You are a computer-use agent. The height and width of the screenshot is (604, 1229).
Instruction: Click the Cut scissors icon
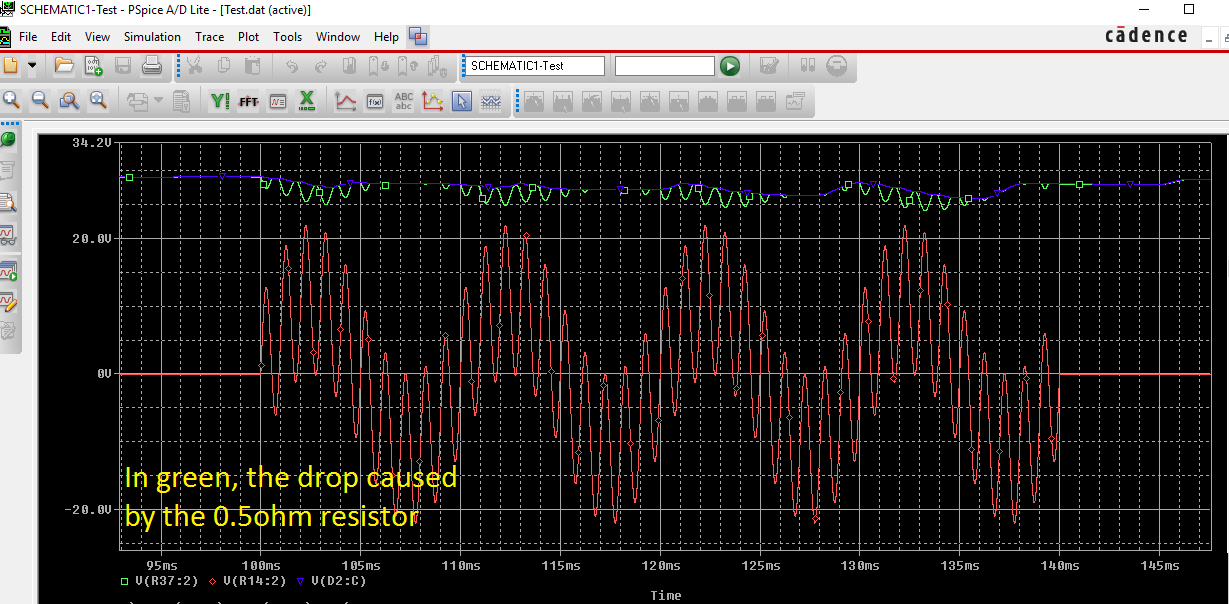pos(195,66)
